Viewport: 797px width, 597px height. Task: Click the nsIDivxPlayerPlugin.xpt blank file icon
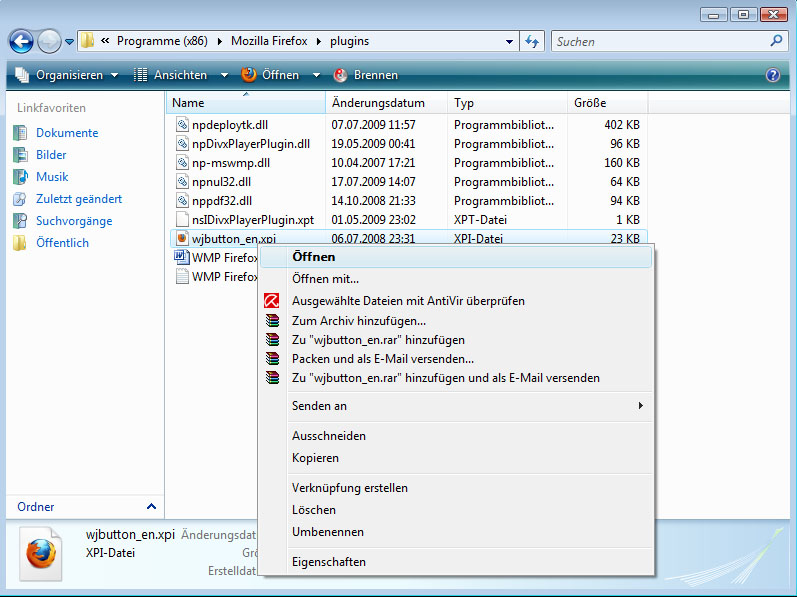pyautogui.click(x=182, y=219)
